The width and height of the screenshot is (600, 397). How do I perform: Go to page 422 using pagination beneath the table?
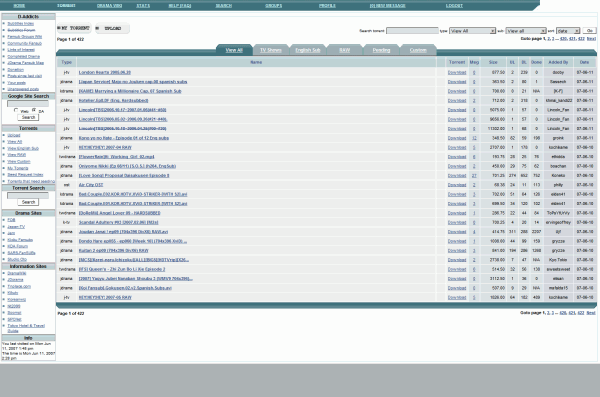pos(581,313)
